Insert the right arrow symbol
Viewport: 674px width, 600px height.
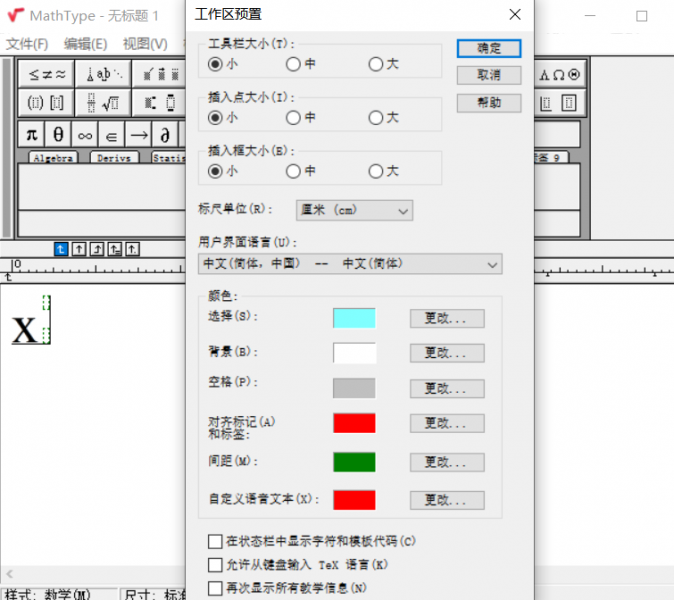click(x=138, y=135)
